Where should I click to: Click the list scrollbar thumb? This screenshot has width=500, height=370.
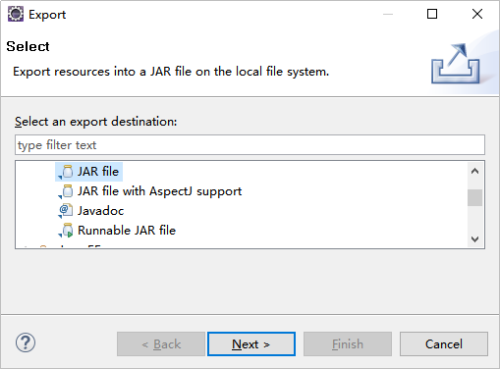tap(475, 198)
